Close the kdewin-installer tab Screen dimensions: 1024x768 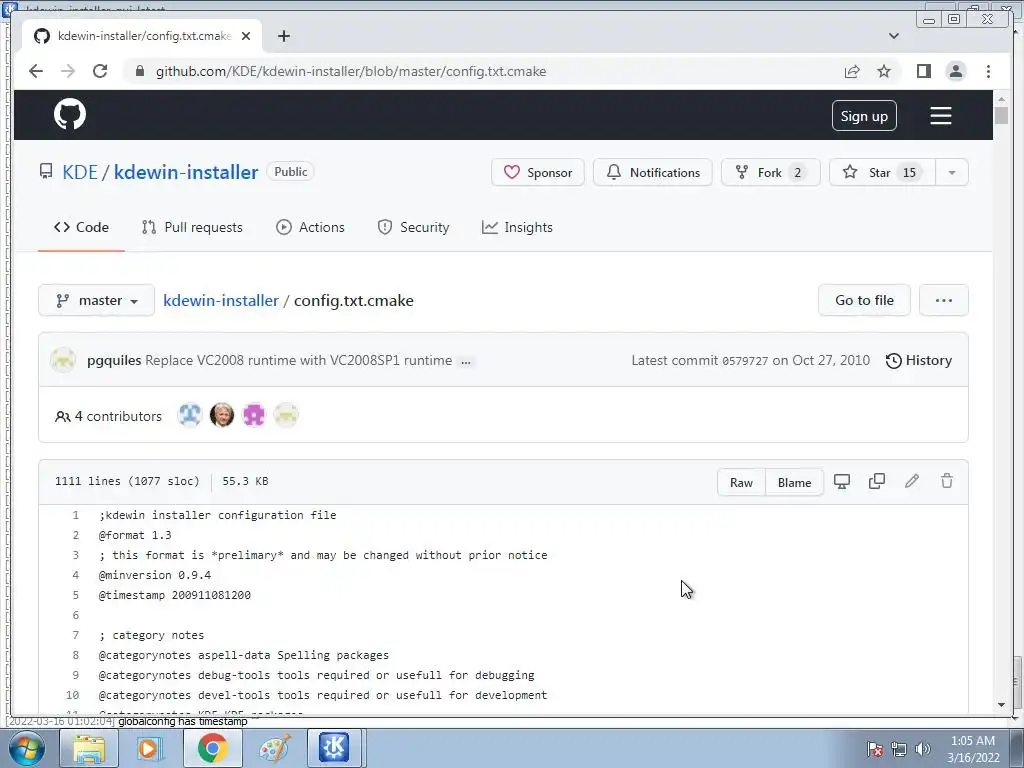coord(246,36)
